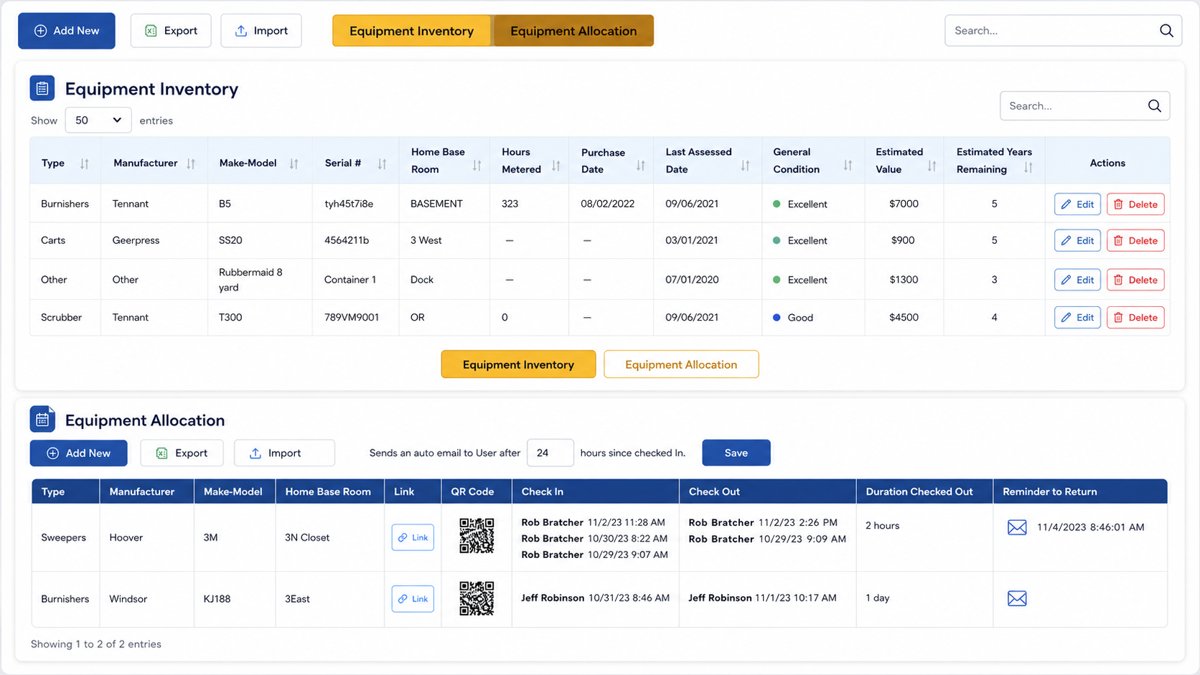The image size is (1200, 675).
Task: Click serial number tyh45t7i8e
Action: click(349, 204)
